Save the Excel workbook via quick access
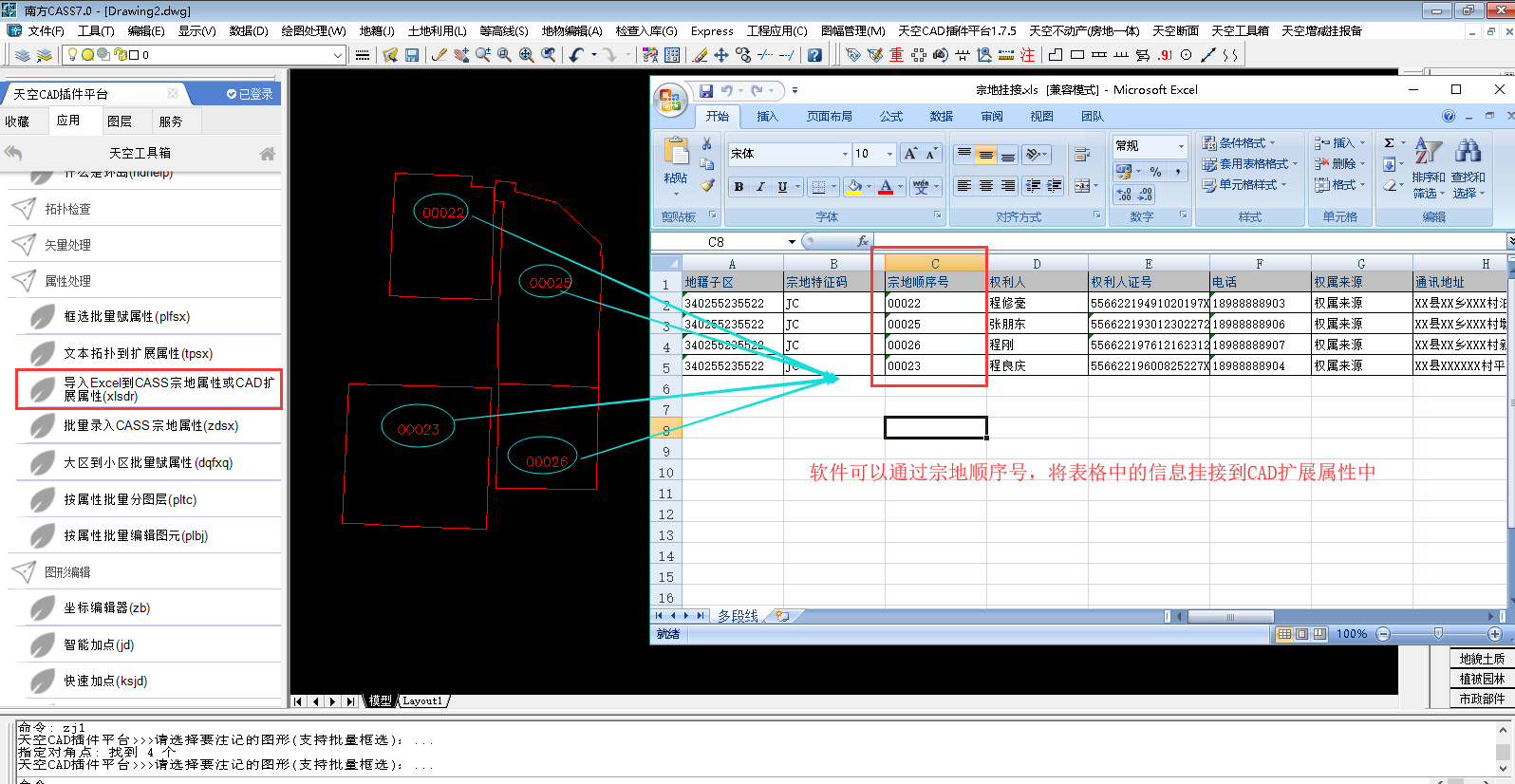 pos(706,91)
